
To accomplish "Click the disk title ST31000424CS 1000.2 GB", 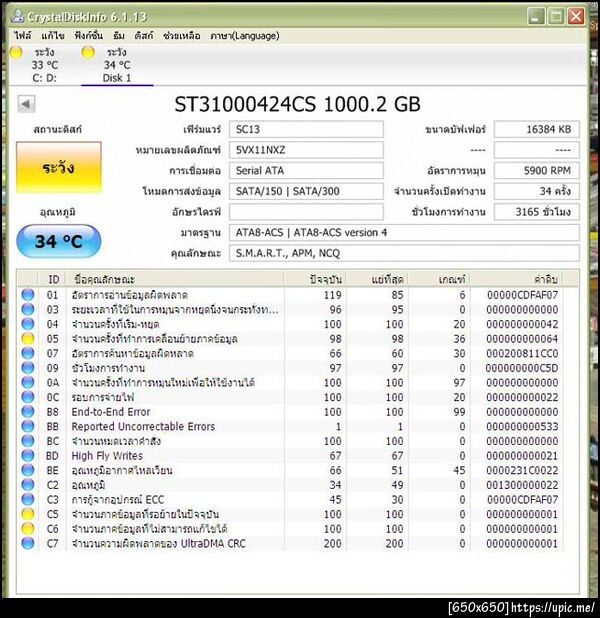I will pyautogui.click(x=297, y=104).
